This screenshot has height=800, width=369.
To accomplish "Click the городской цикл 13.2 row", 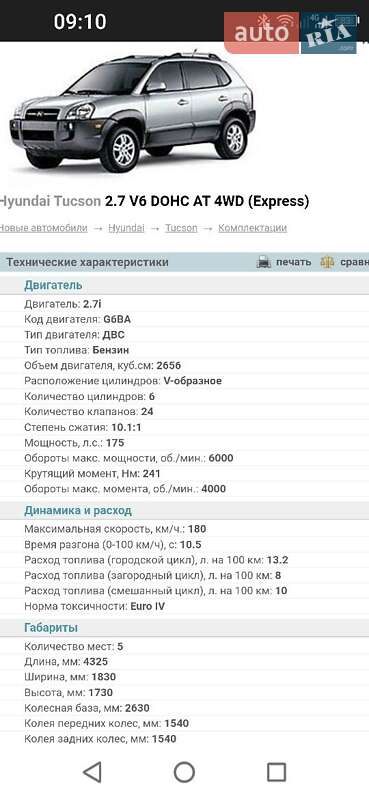I will click(184, 560).
